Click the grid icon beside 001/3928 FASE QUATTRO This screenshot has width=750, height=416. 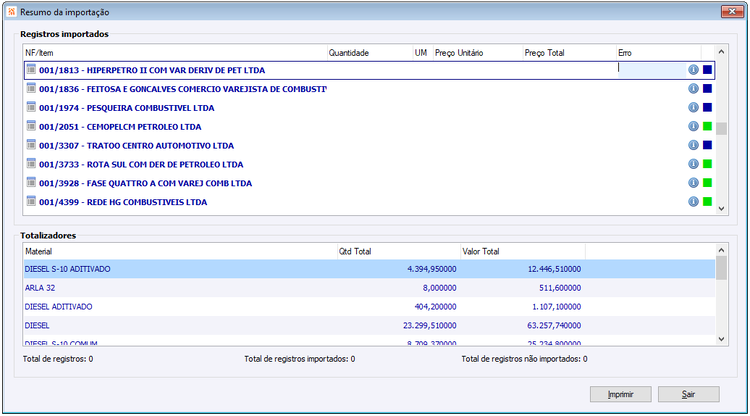point(31,183)
